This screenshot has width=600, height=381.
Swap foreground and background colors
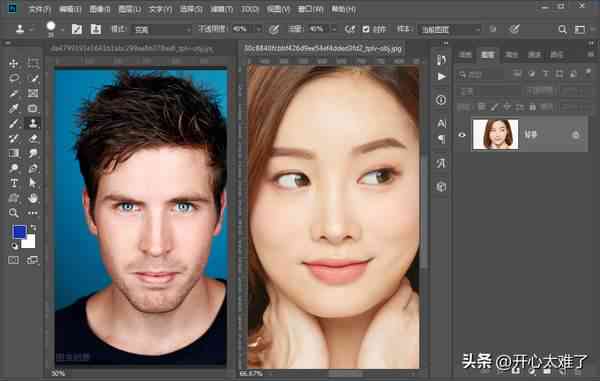tap(33, 228)
